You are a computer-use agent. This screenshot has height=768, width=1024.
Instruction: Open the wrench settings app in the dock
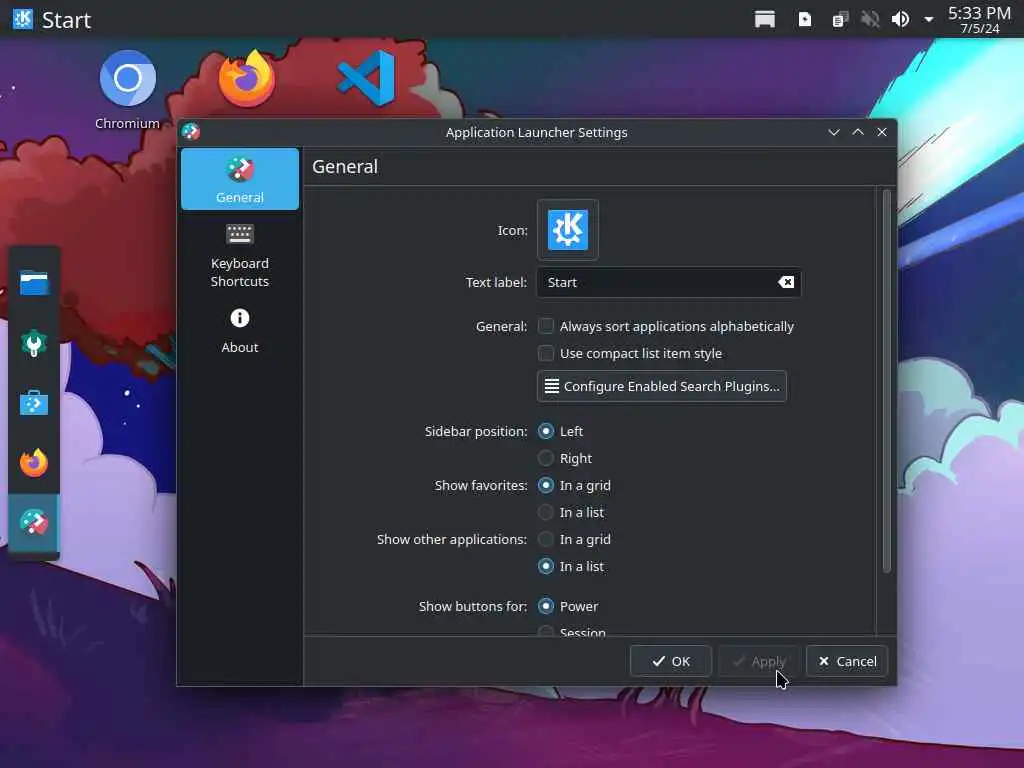coord(34,343)
